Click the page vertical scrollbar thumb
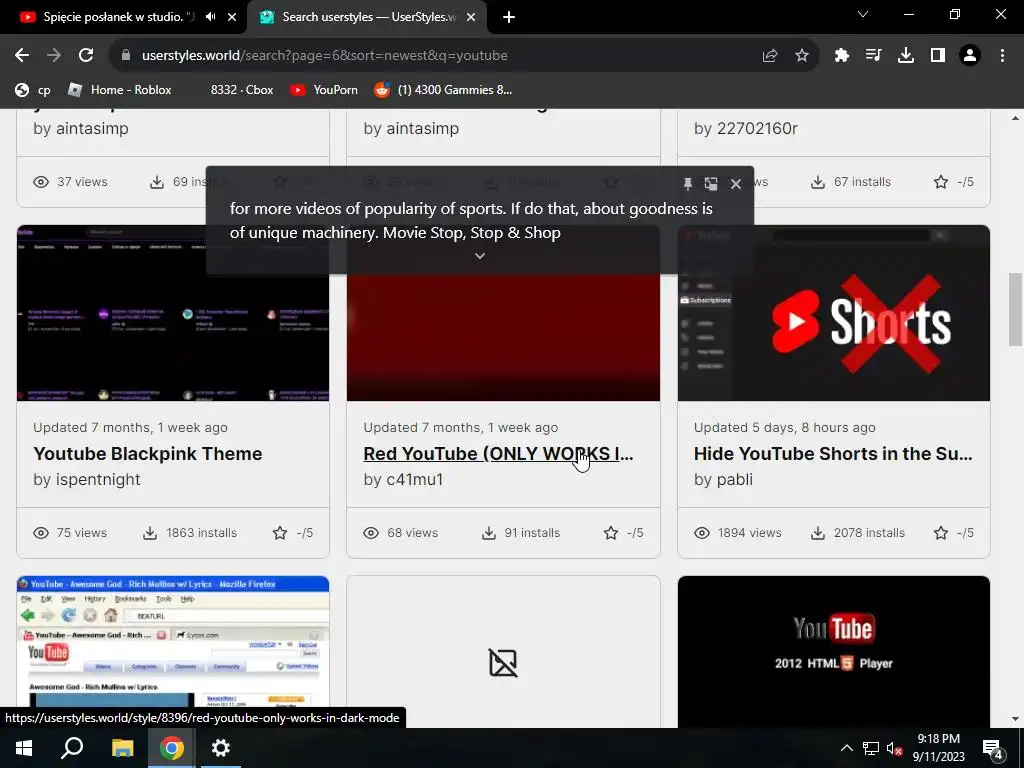The width and height of the screenshot is (1024, 768). (x=1015, y=309)
